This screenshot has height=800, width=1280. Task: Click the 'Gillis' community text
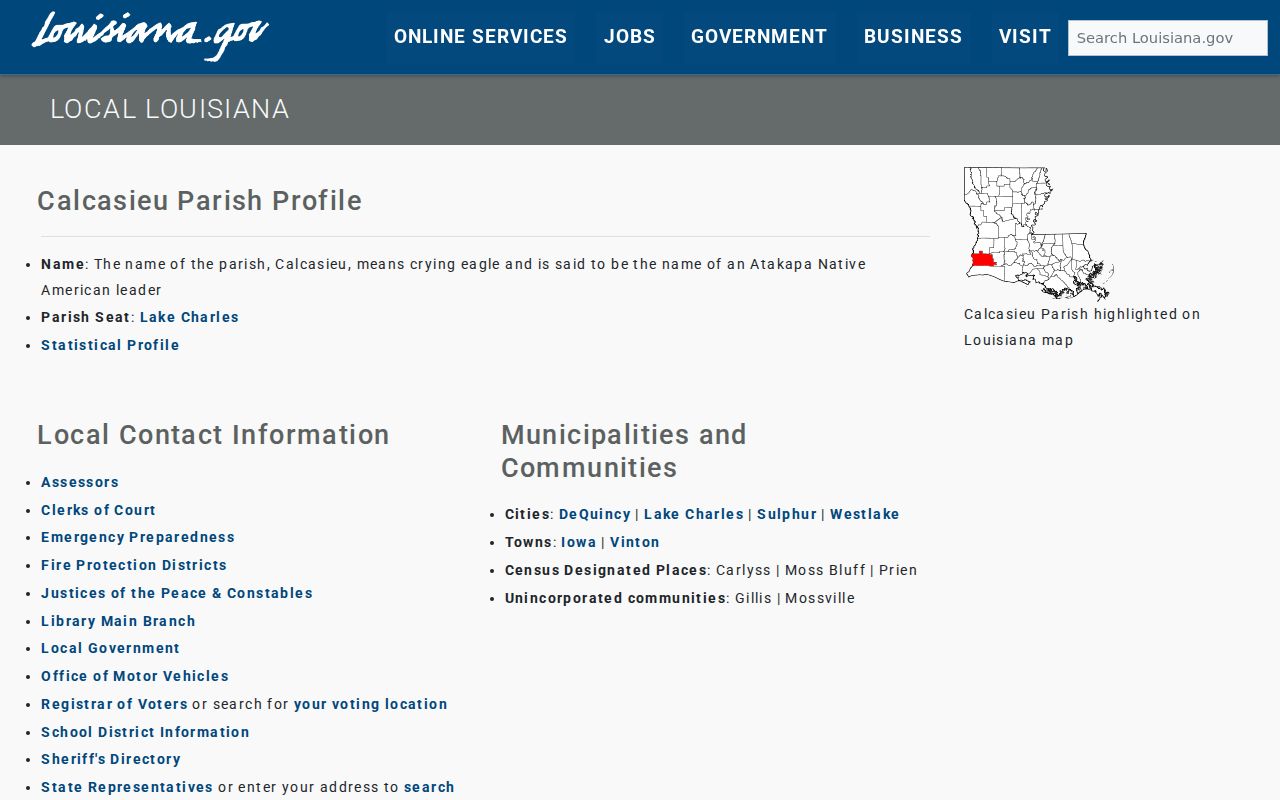753,598
